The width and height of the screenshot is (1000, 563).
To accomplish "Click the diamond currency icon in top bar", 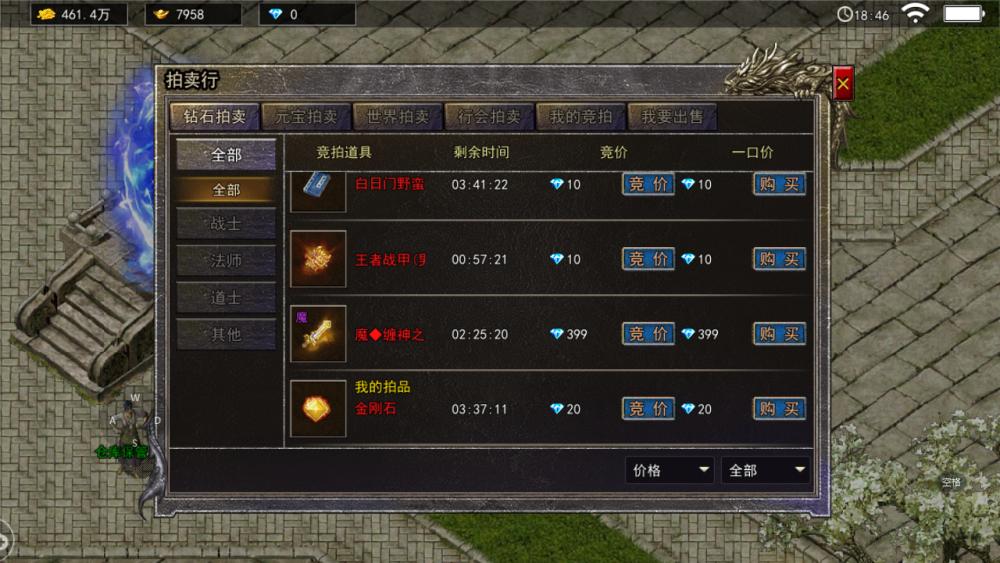I will coord(276,14).
